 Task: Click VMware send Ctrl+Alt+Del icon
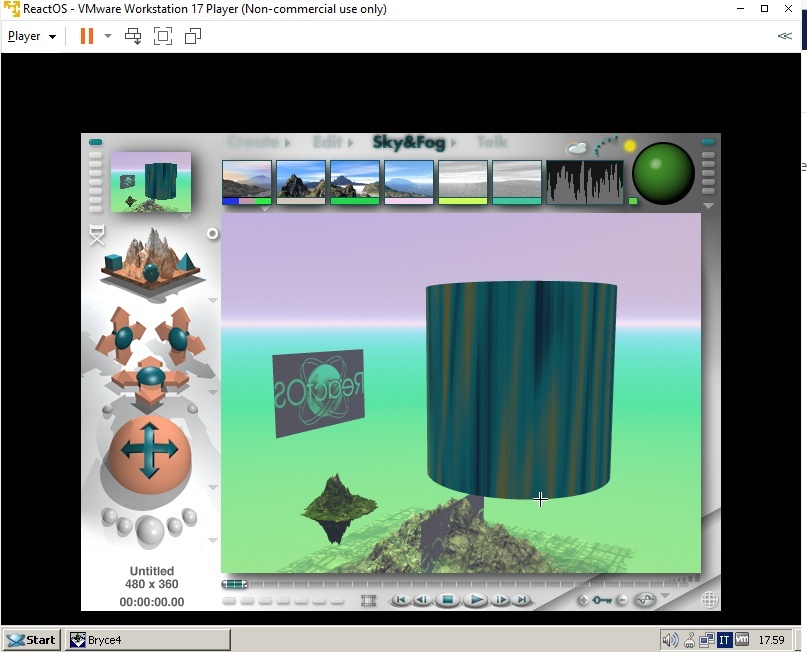click(x=133, y=37)
